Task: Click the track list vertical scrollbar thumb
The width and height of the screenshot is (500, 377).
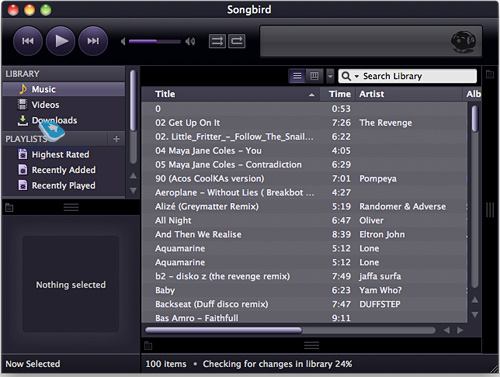Action: coord(475,118)
